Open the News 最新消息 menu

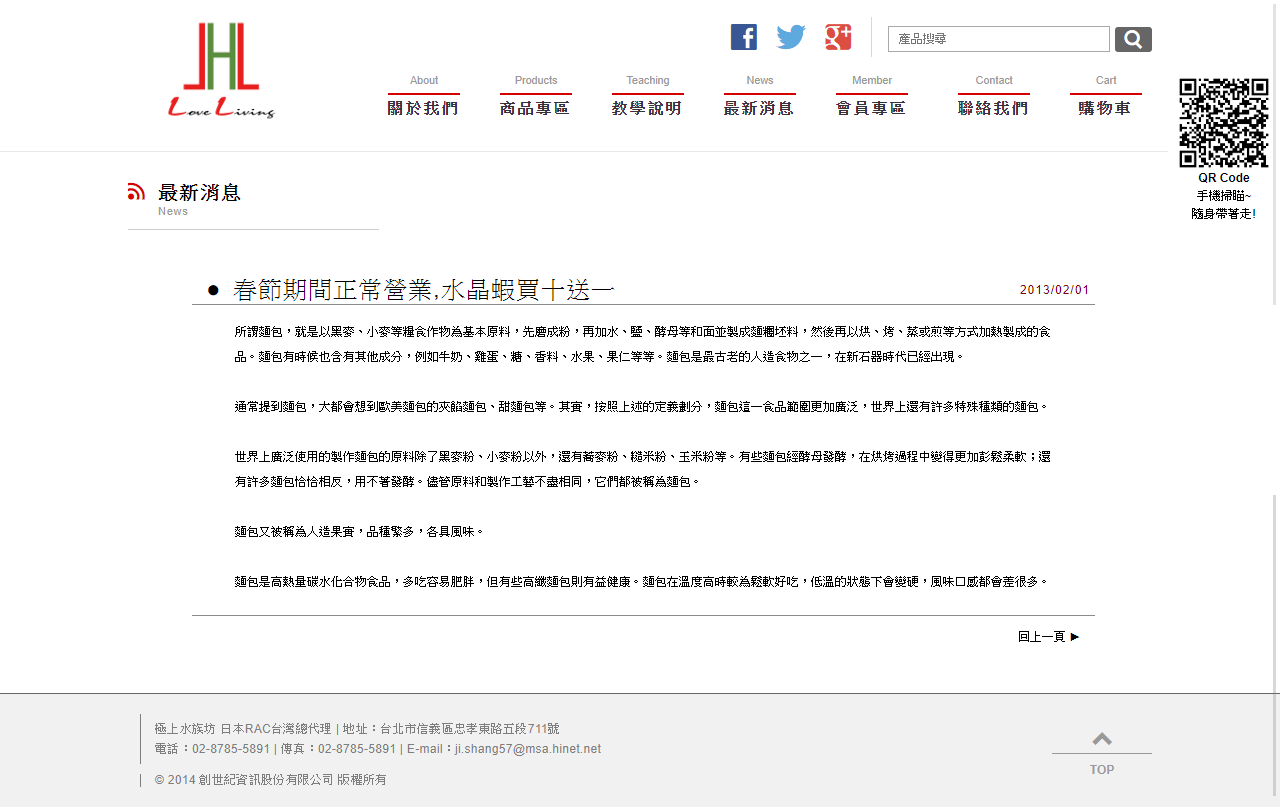[x=760, y=96]
